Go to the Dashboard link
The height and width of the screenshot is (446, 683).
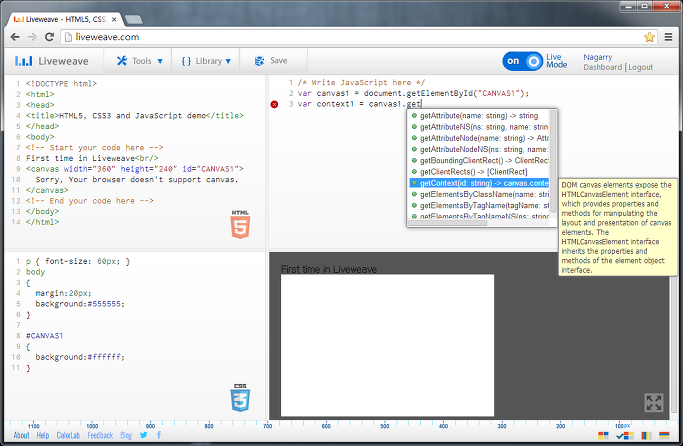coord(602,67)
